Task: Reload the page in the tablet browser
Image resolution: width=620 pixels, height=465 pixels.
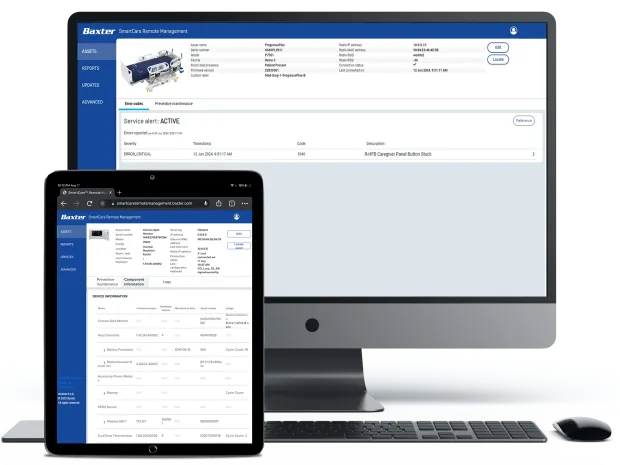Action: tap(89, 203)
